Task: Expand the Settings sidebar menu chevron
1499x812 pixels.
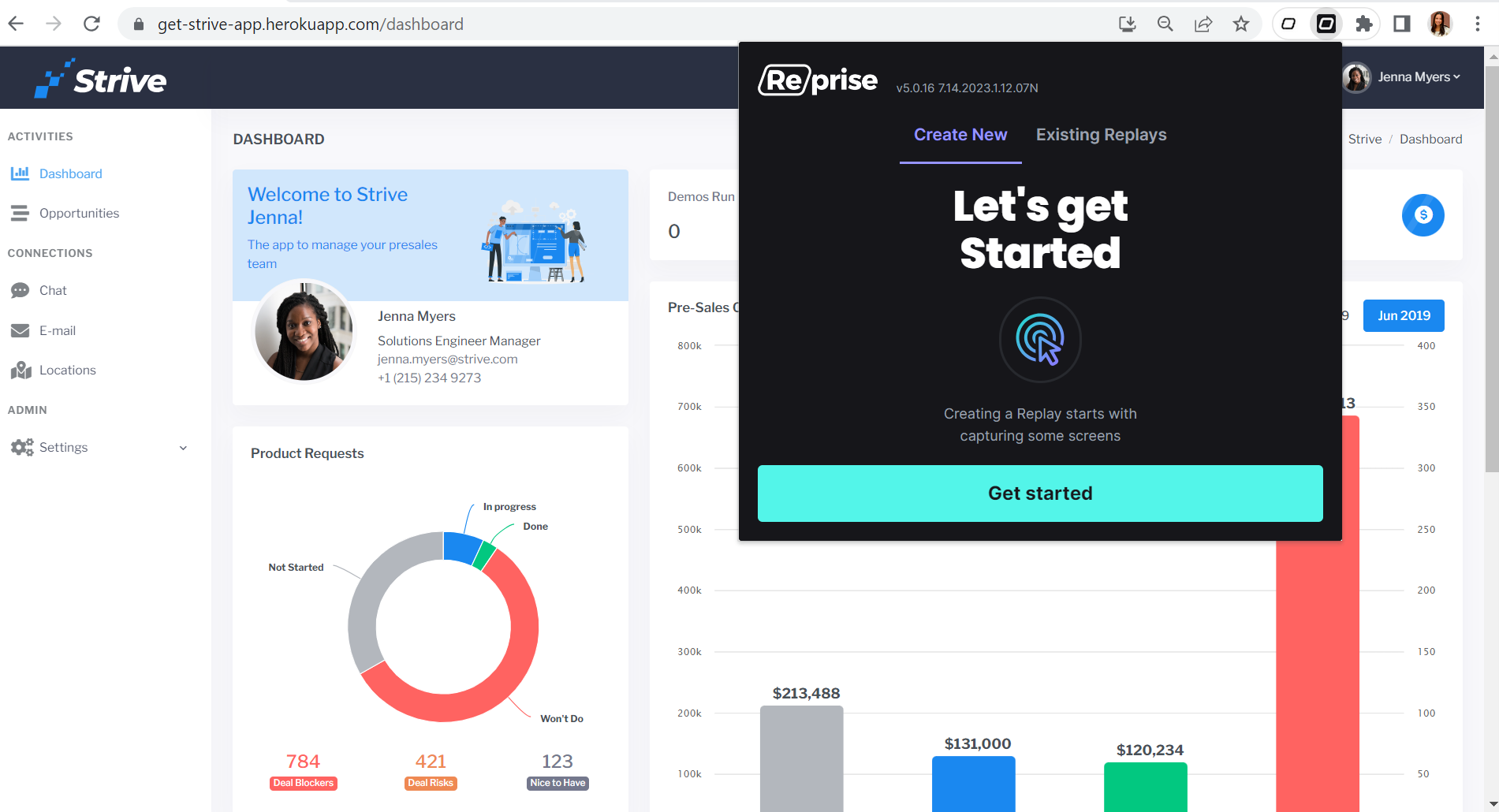Action: [x=183, y=448]
